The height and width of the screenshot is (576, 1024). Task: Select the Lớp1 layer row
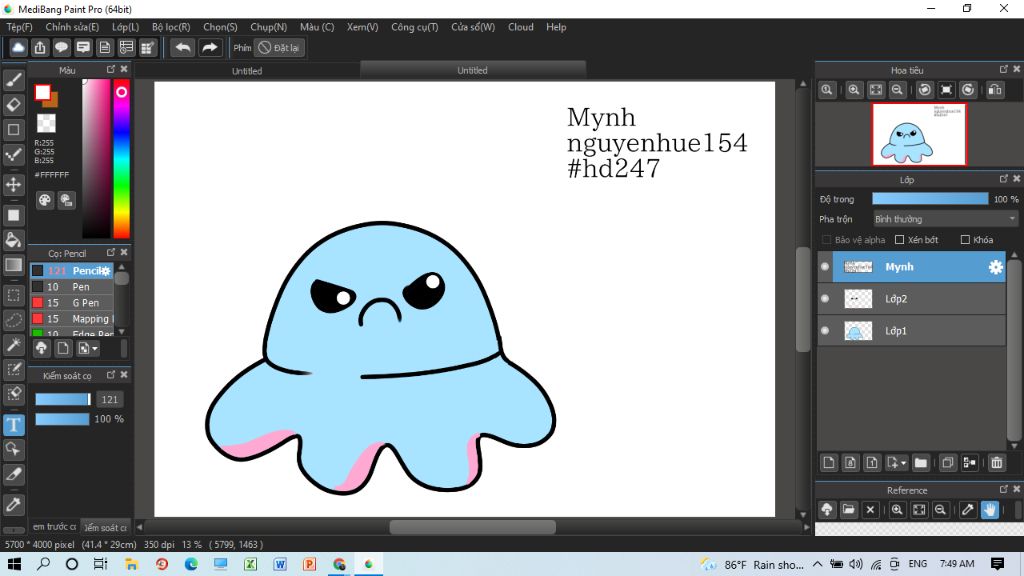tap(912, 330)
